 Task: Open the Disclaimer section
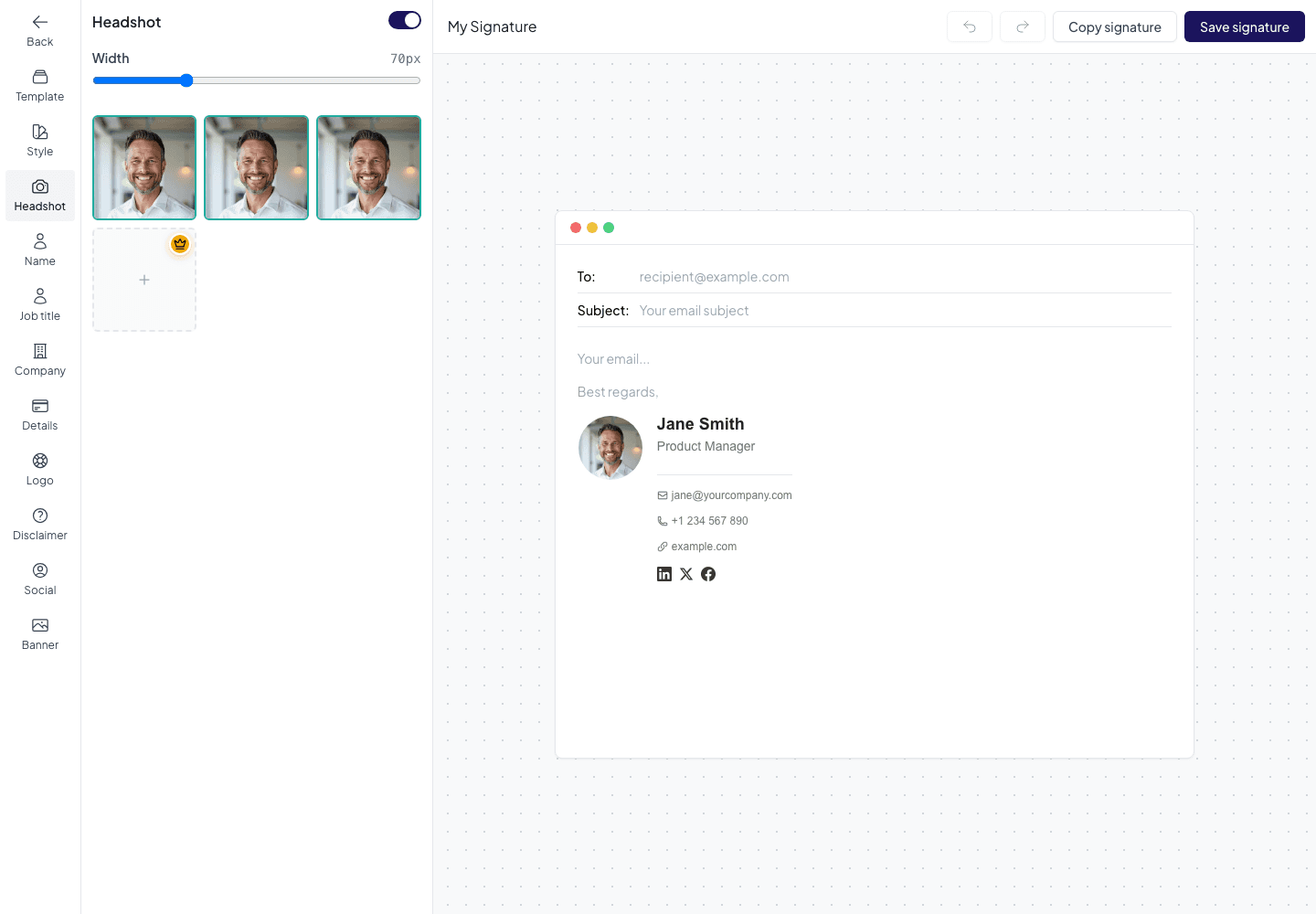pos(40,525)
